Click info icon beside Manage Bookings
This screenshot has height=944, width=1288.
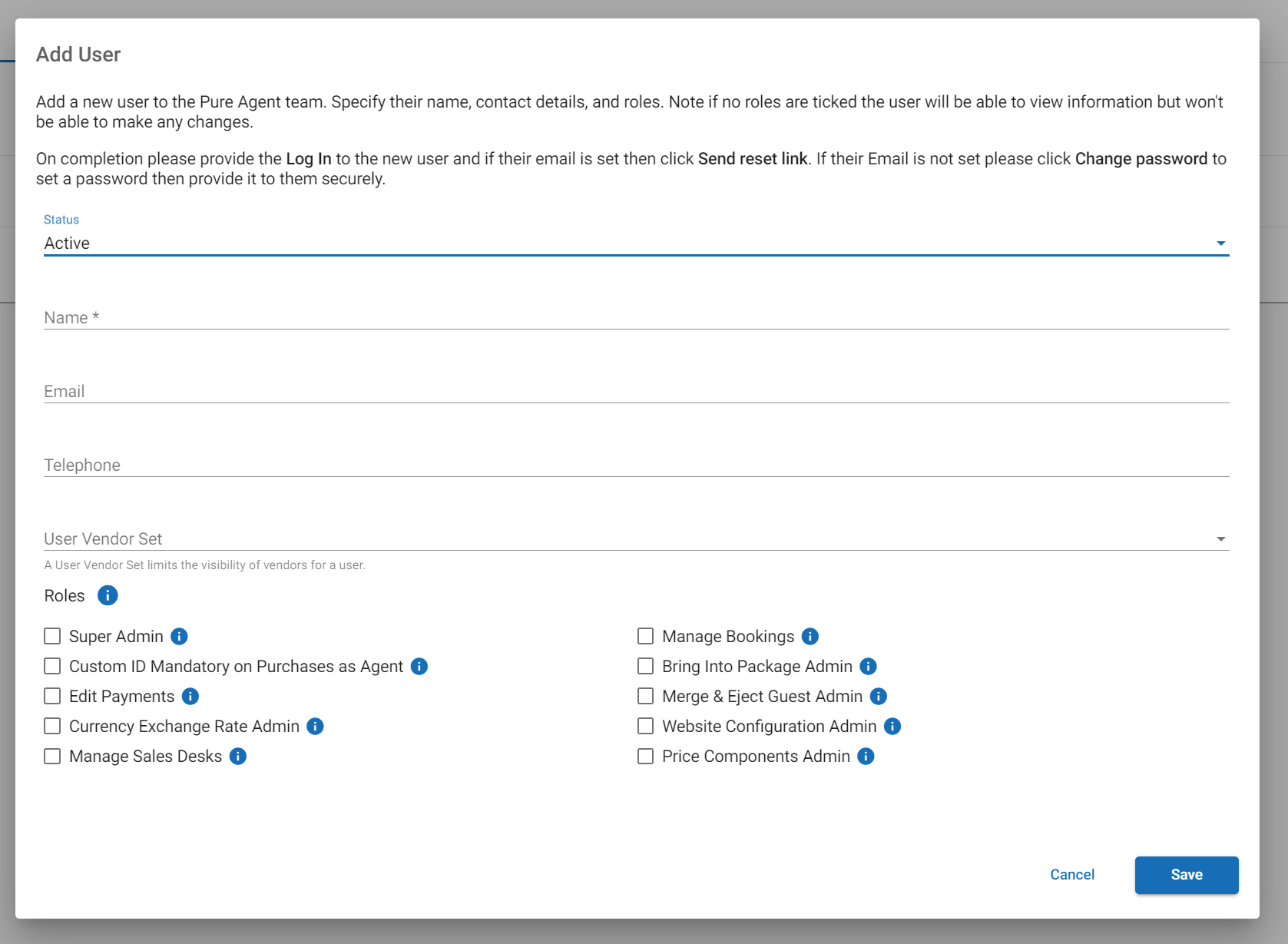(x=810, y=636)
